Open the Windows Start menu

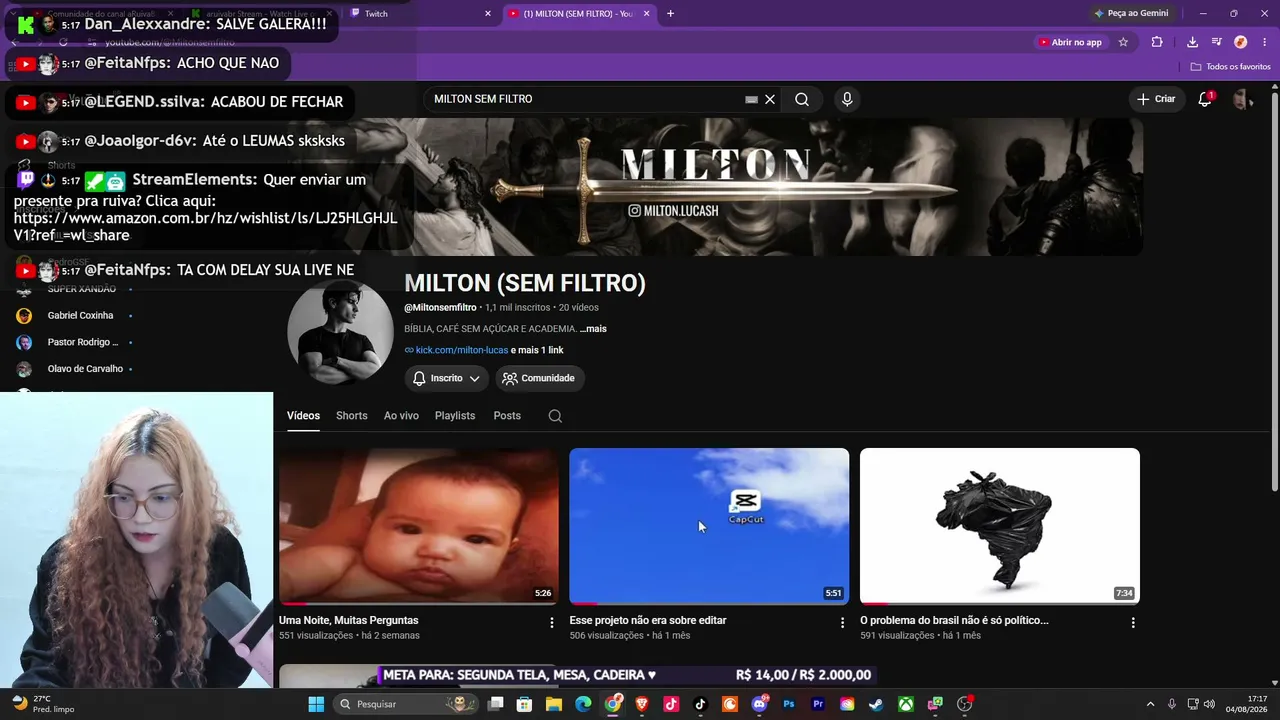click(316, 704)
